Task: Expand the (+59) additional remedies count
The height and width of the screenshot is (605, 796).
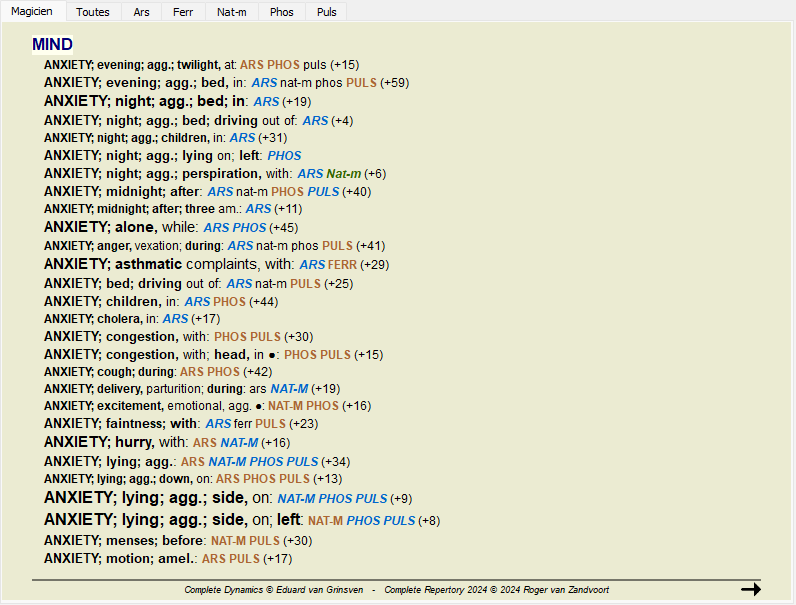Action: (x=394, y=83)
